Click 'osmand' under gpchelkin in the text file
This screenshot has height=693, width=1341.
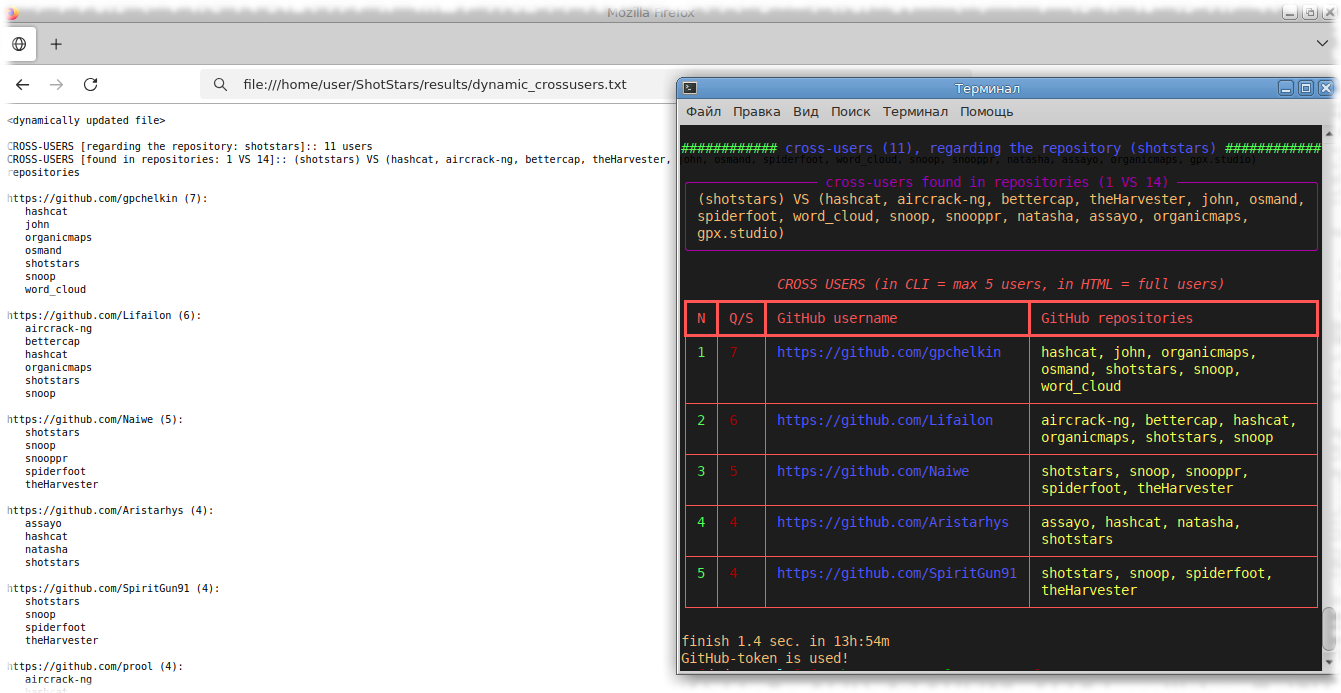click(x=43, y=251)
